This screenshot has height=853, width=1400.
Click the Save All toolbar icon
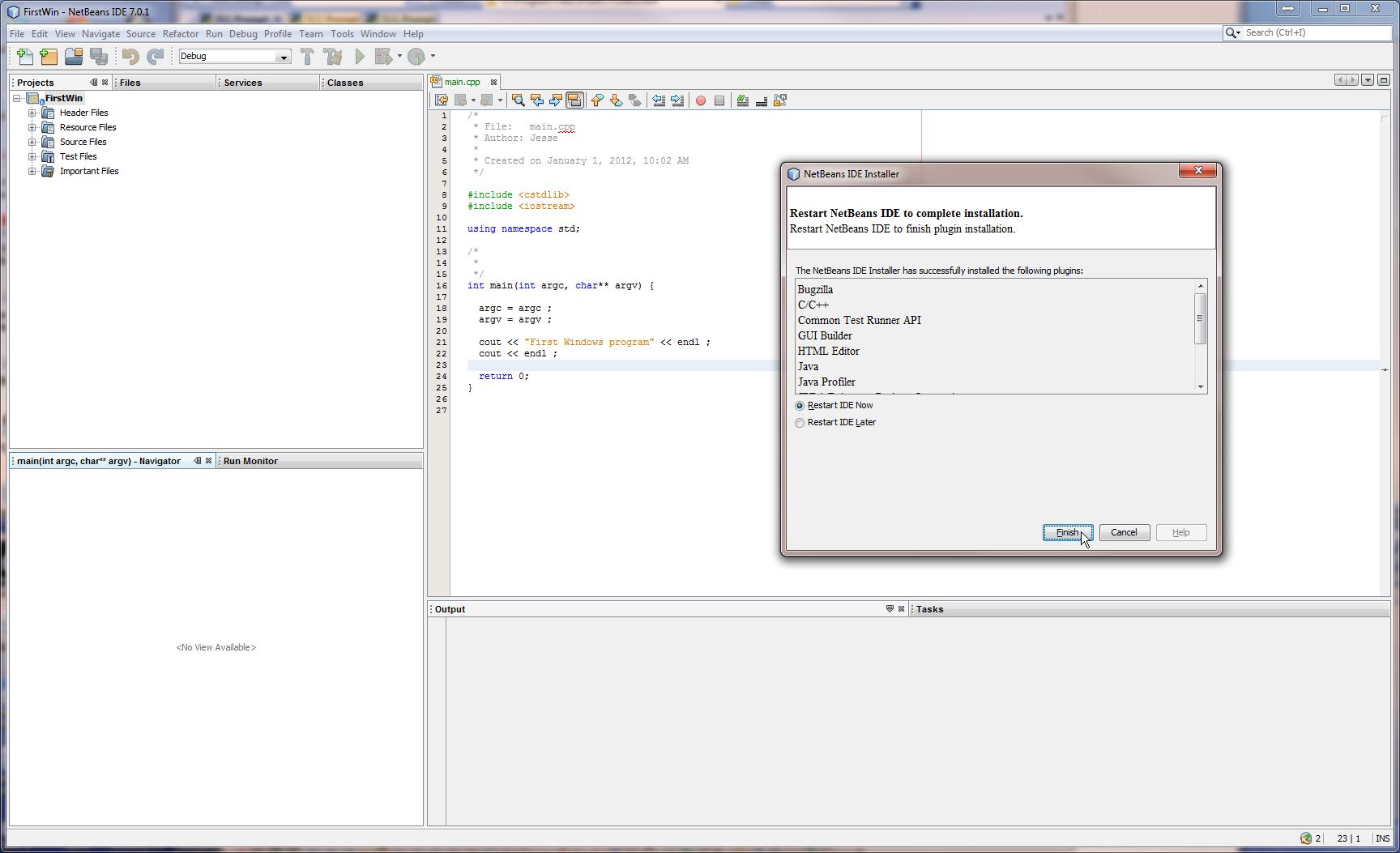99,56
